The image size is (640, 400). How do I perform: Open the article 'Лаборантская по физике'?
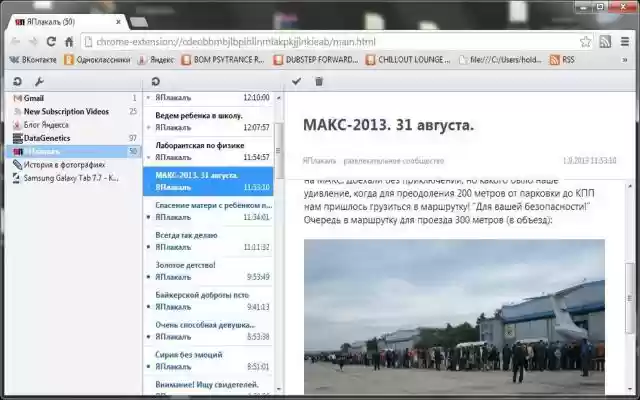click(x=200, y=145)
